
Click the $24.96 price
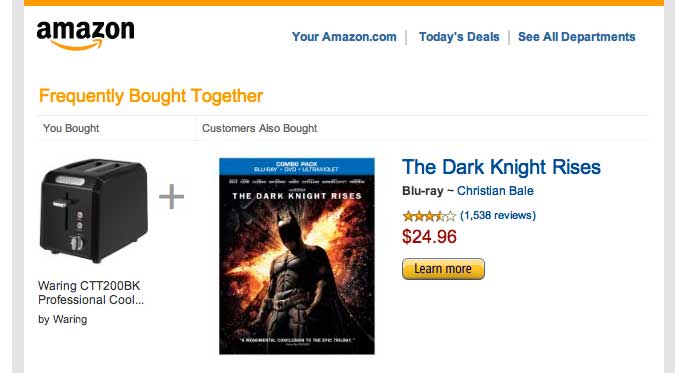click(429, 237)
